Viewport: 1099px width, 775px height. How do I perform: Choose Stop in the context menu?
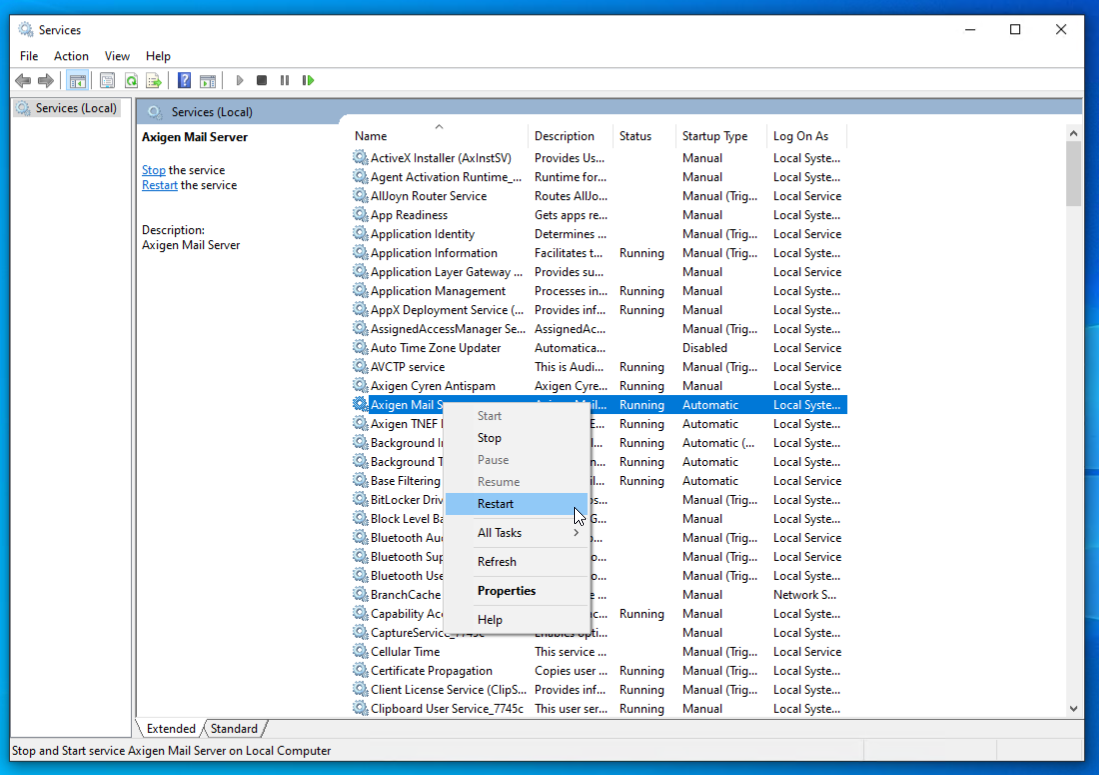point(516,438)
